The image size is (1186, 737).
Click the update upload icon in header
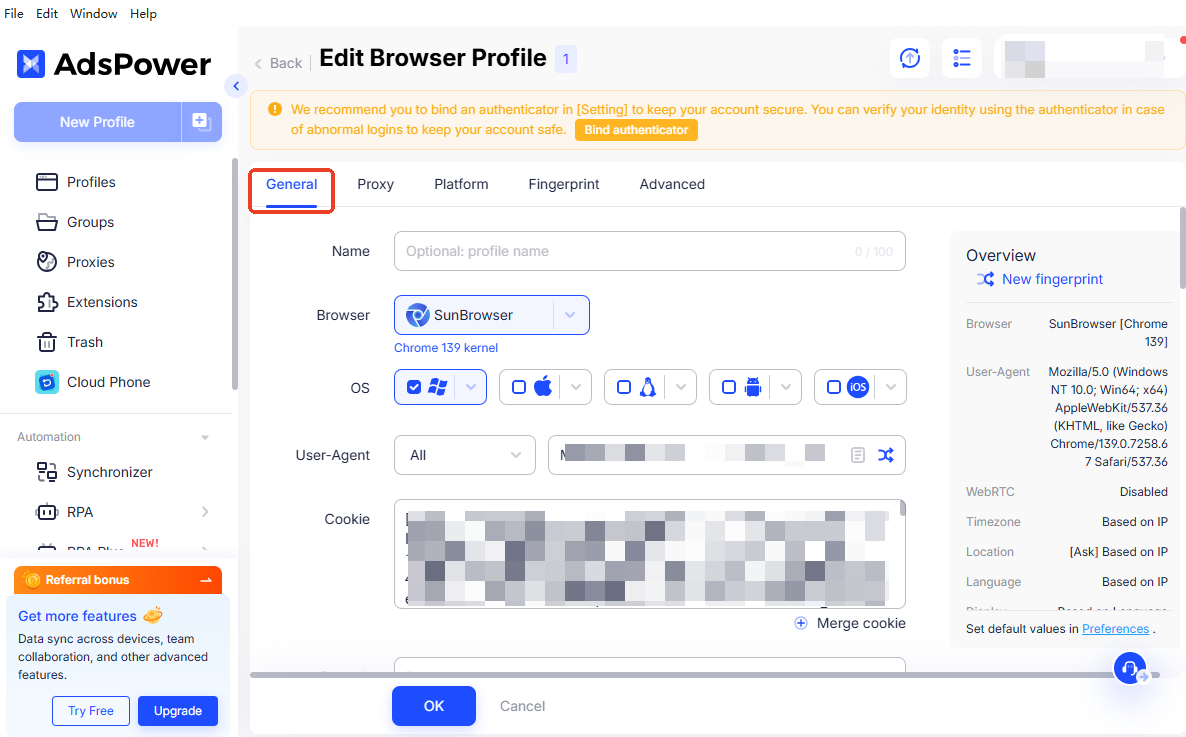click(x=909, y=58)
